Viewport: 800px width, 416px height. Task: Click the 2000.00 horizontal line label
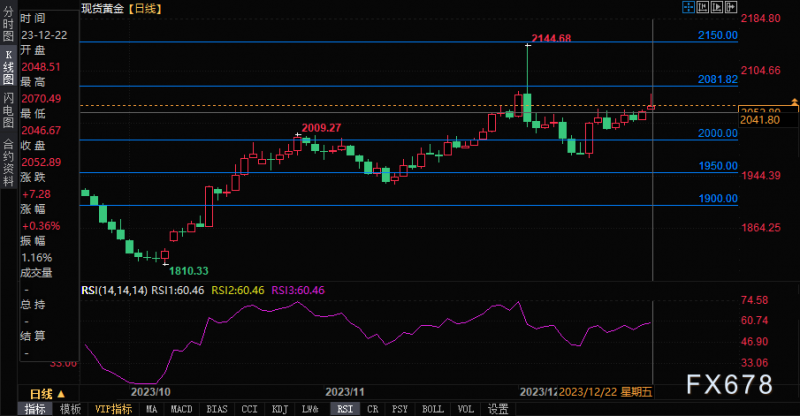coord(717,133)
